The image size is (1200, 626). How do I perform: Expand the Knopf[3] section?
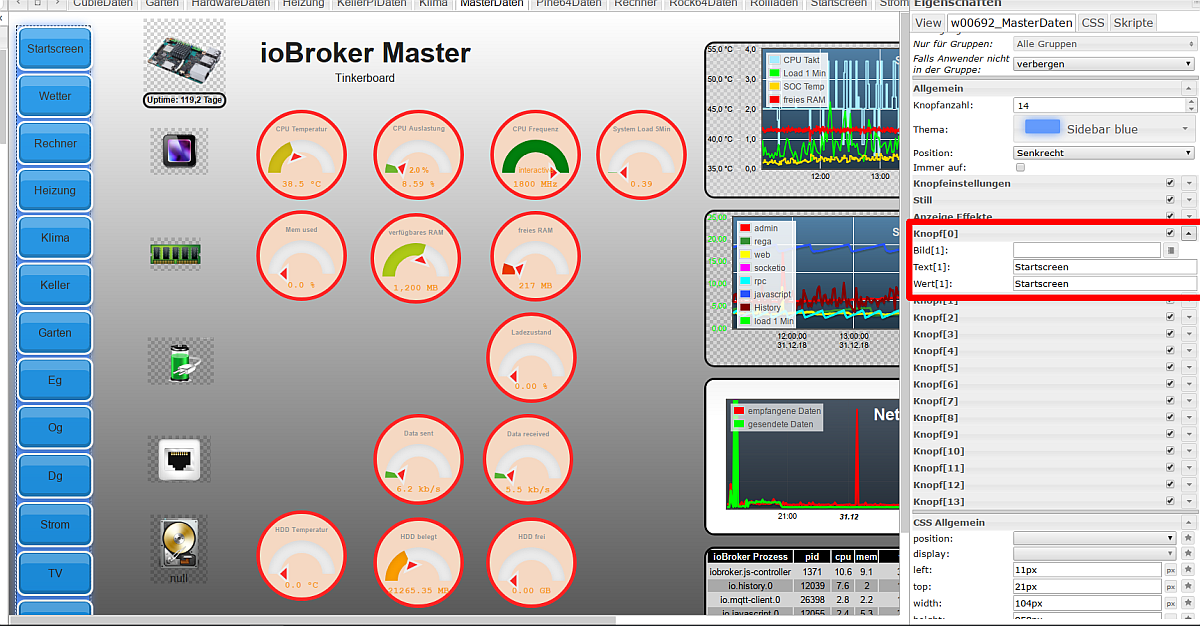[1189, 334]
